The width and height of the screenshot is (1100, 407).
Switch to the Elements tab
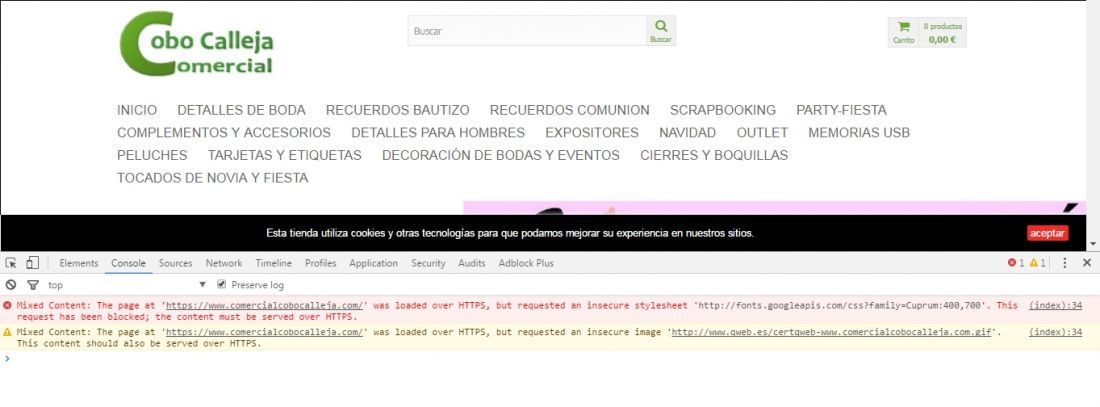79,263
